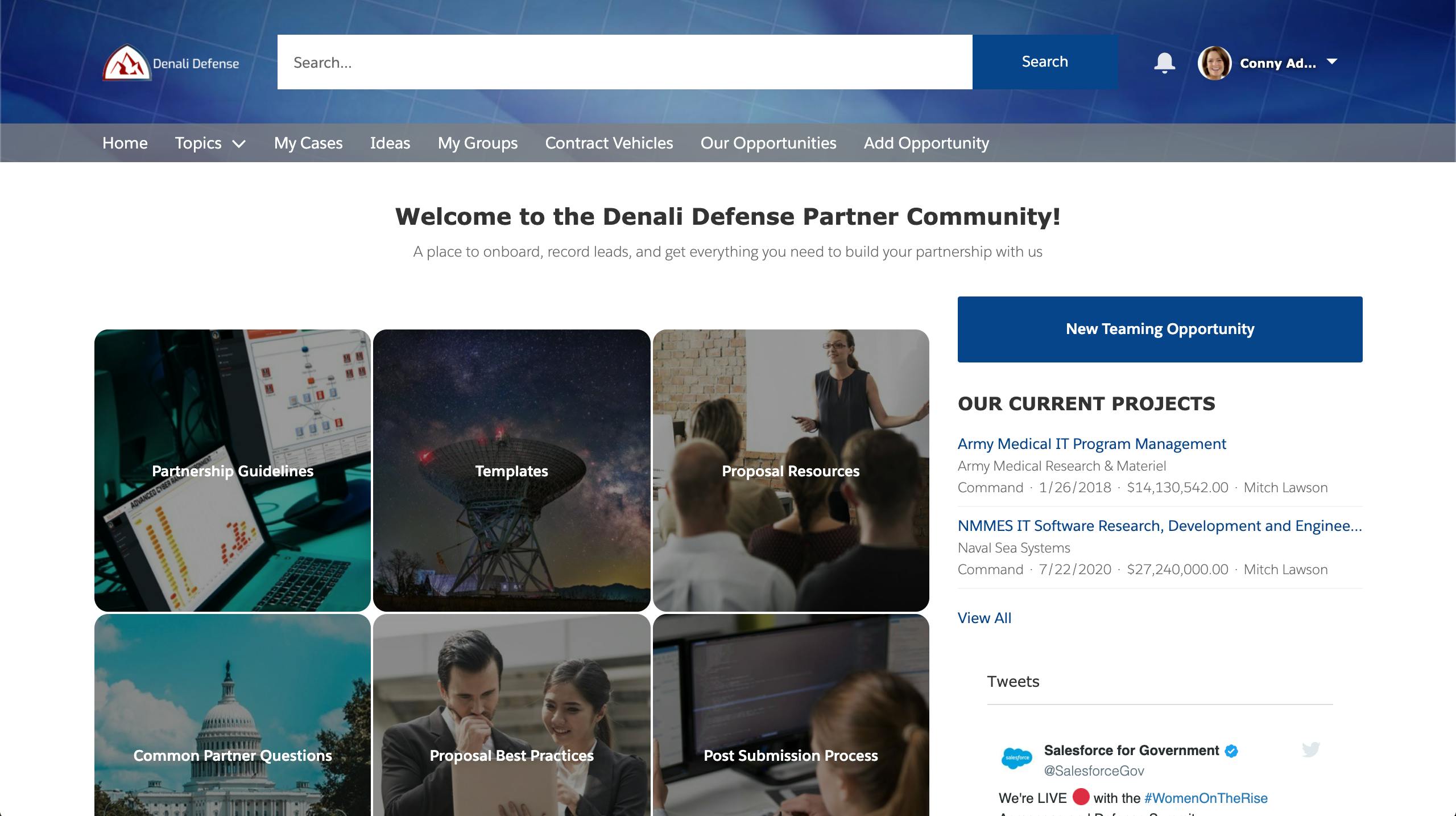Open the Templates tile
This screenshot has width=1456, height=816.
coord(511,471)
